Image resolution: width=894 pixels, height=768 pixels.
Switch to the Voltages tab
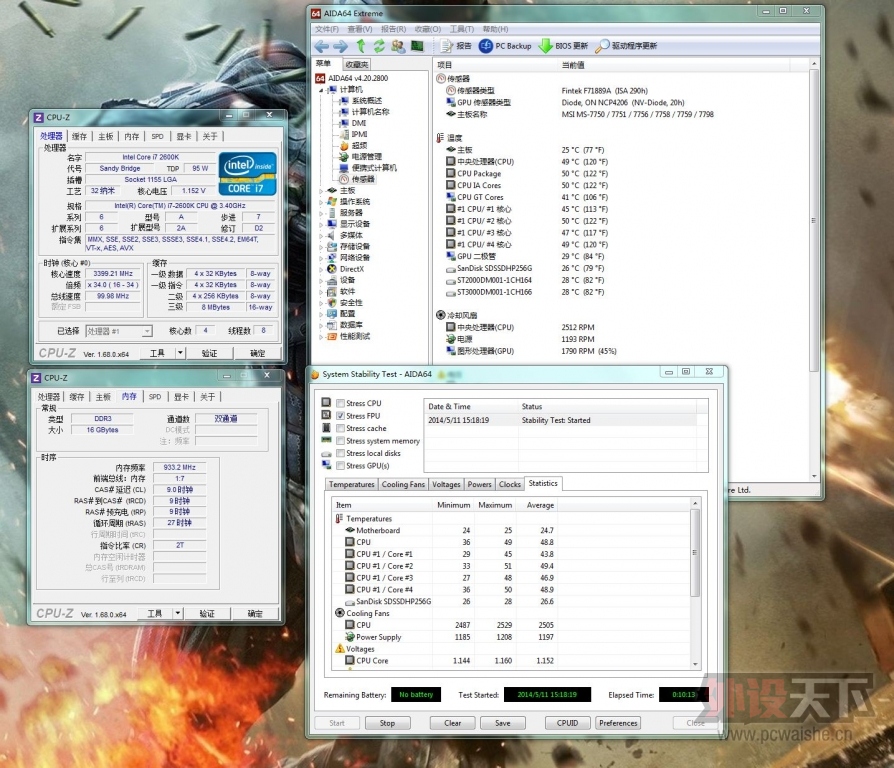tap(446, 484)
